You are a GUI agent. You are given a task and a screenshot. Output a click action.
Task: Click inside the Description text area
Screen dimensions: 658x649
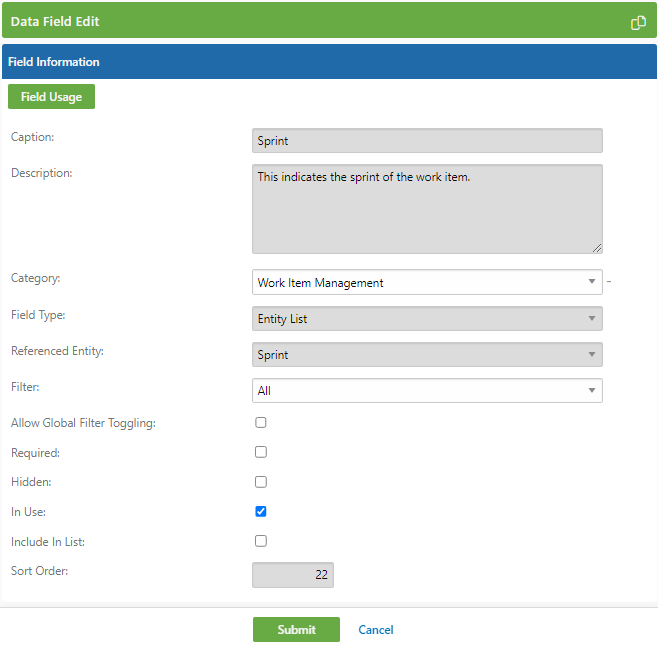[x=427, y=209]
